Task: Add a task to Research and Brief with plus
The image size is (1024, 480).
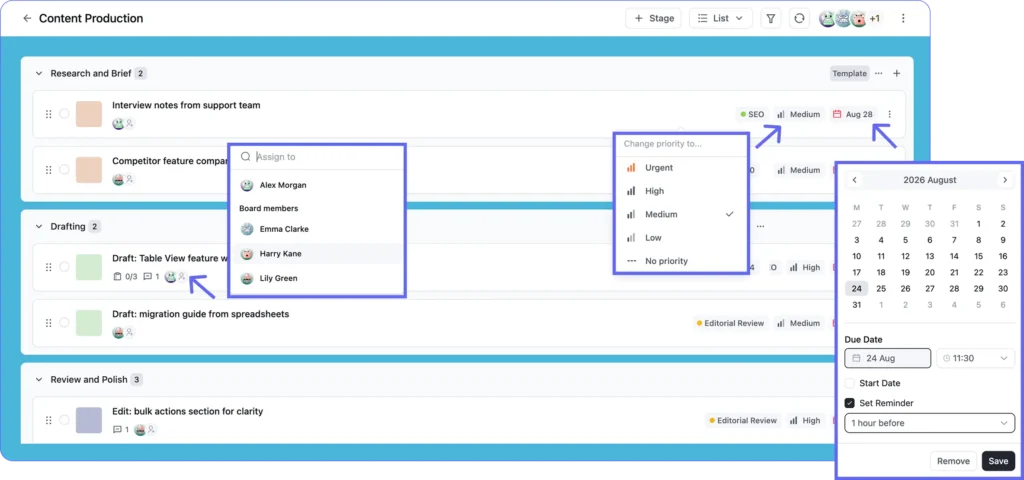Action: [897, 74]
